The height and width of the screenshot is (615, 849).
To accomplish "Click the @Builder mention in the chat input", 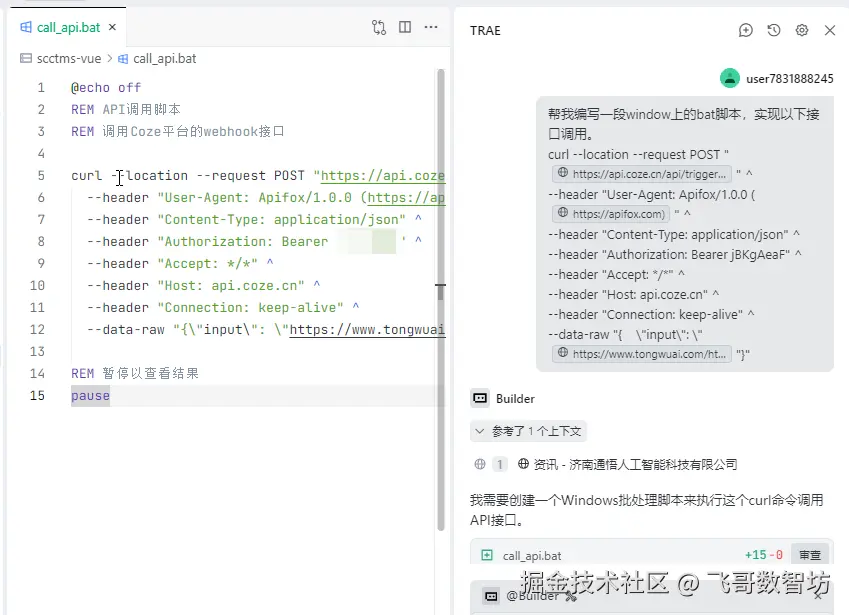I will (532, 596).
